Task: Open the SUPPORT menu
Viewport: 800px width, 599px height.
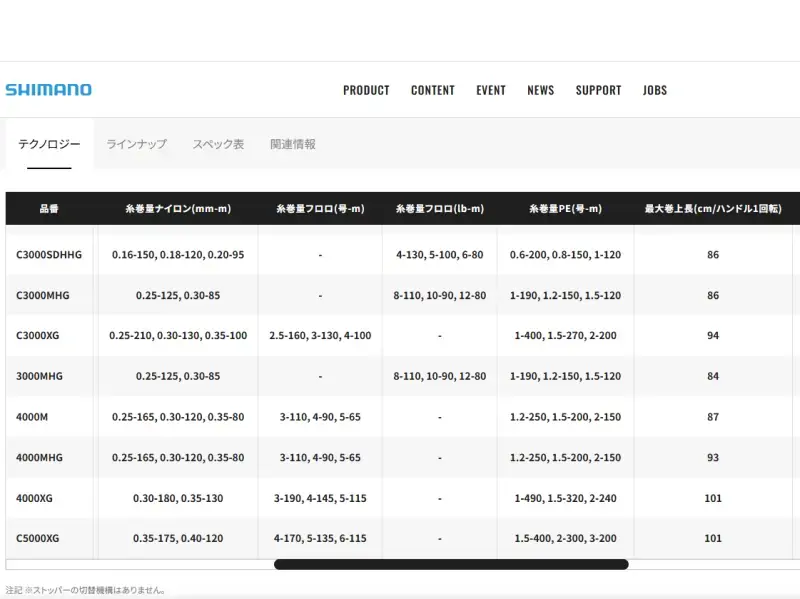Action: [598, 90]
